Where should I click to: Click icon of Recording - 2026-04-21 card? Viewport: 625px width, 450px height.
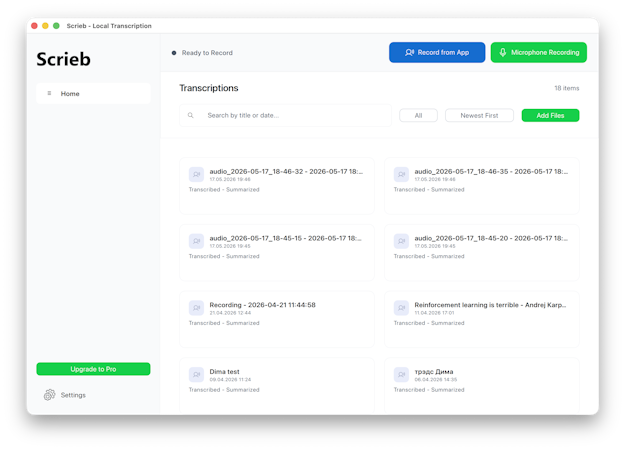pyautogui.click(x=197, y=308)
